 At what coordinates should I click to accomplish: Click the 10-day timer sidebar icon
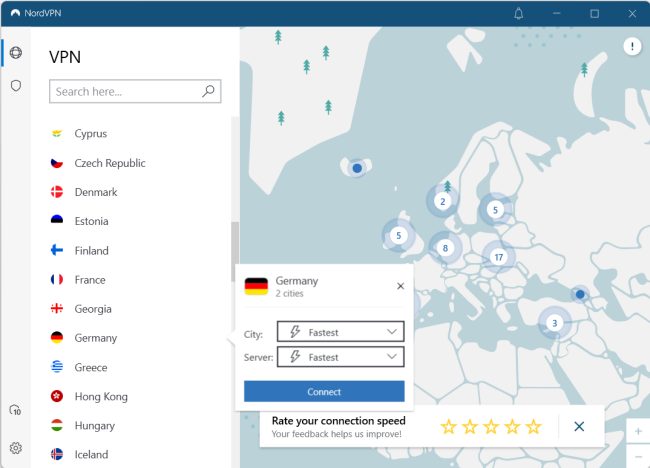pos(15,411)
